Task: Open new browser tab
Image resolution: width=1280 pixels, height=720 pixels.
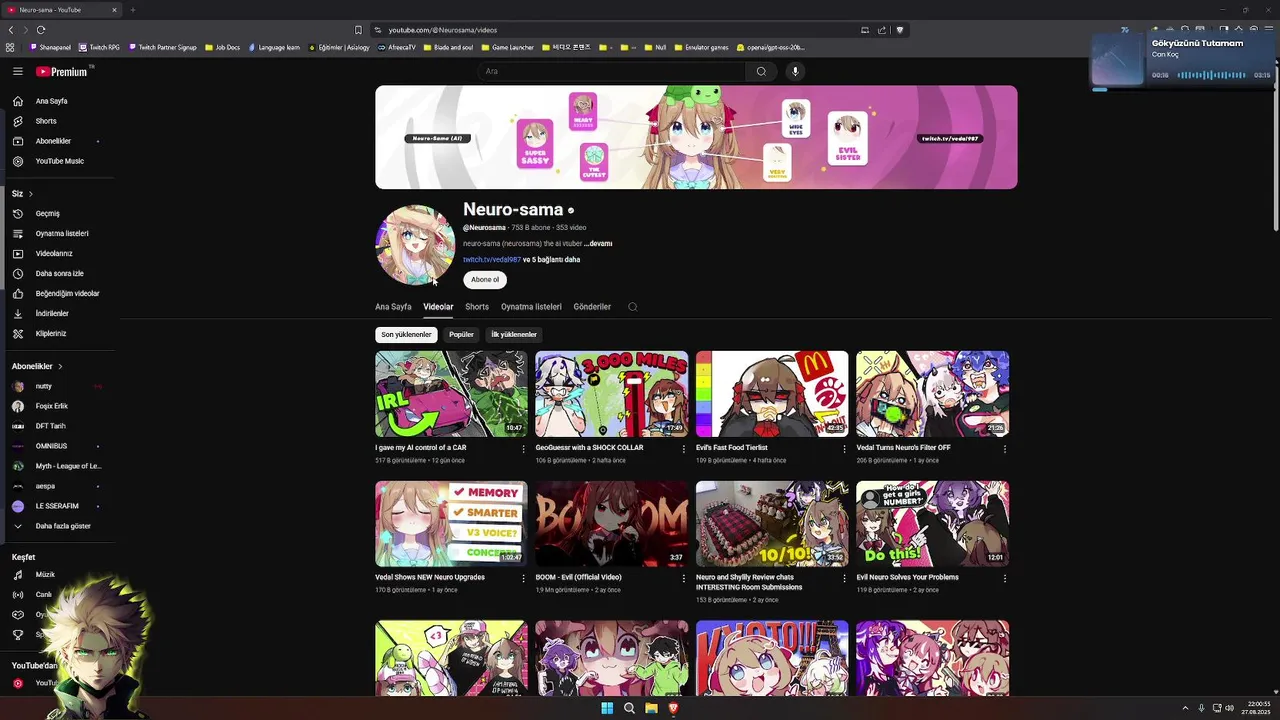Action: [132, 10]
